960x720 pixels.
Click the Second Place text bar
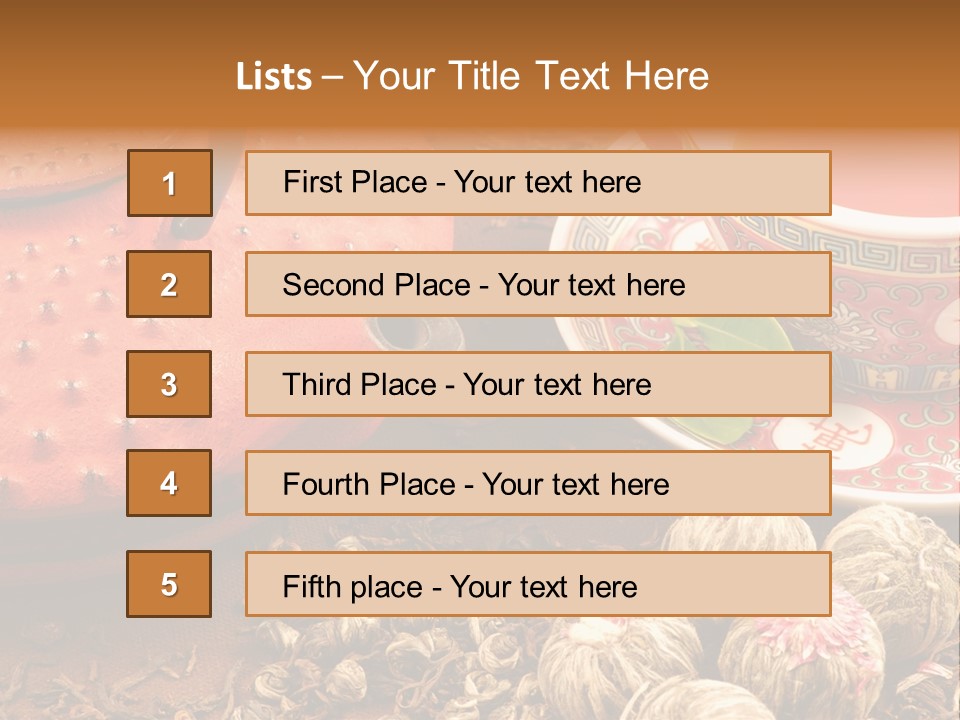point(538,284)
